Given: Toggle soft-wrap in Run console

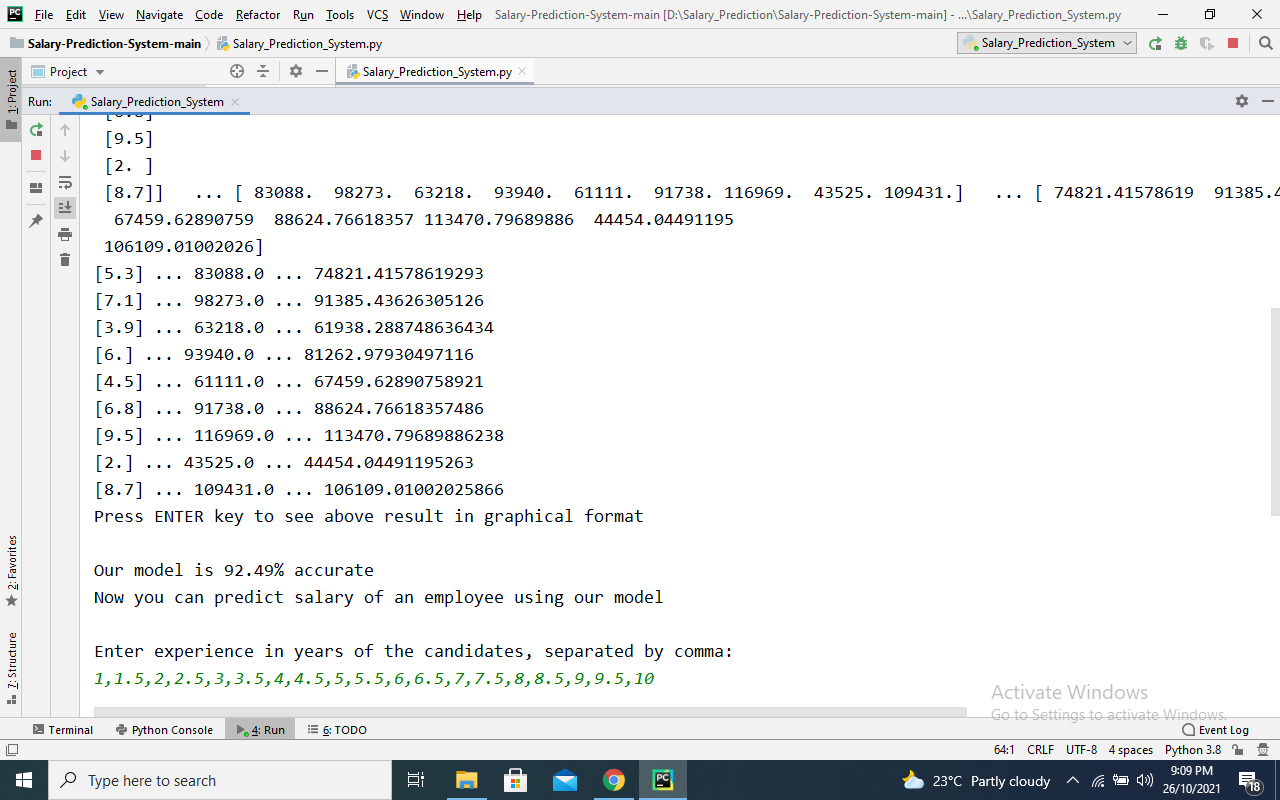Looking at the screenshot, I should [65, 182].
